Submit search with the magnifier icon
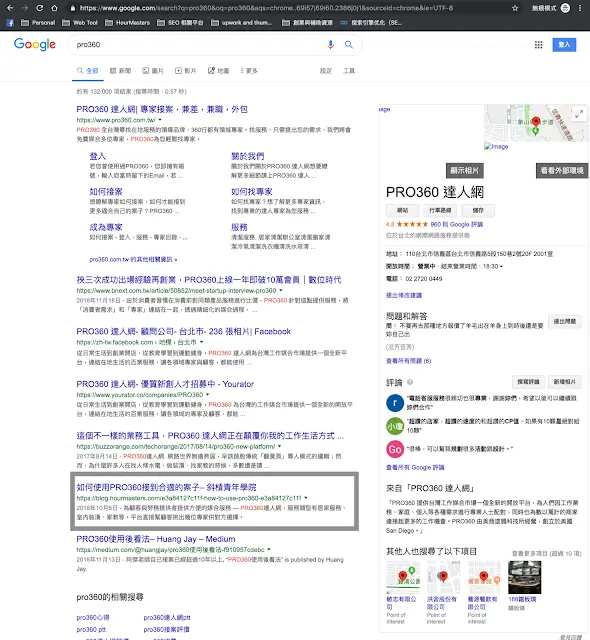The image size is (590, 640). (348, 44)
